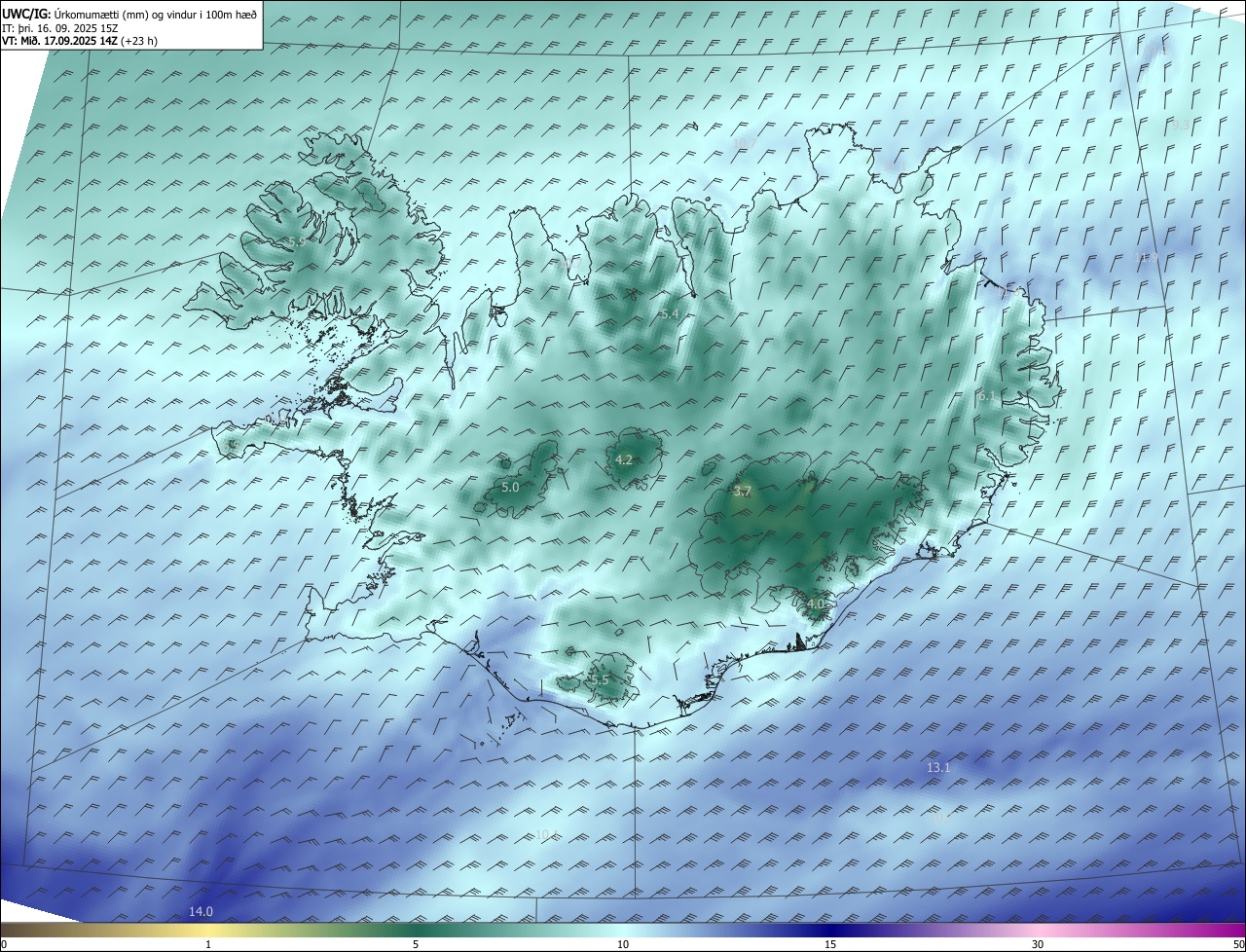Click the '50' label on the color scale
Image resolution: width=1246 pixels, height=952 pixels.
coord(1238,945)
